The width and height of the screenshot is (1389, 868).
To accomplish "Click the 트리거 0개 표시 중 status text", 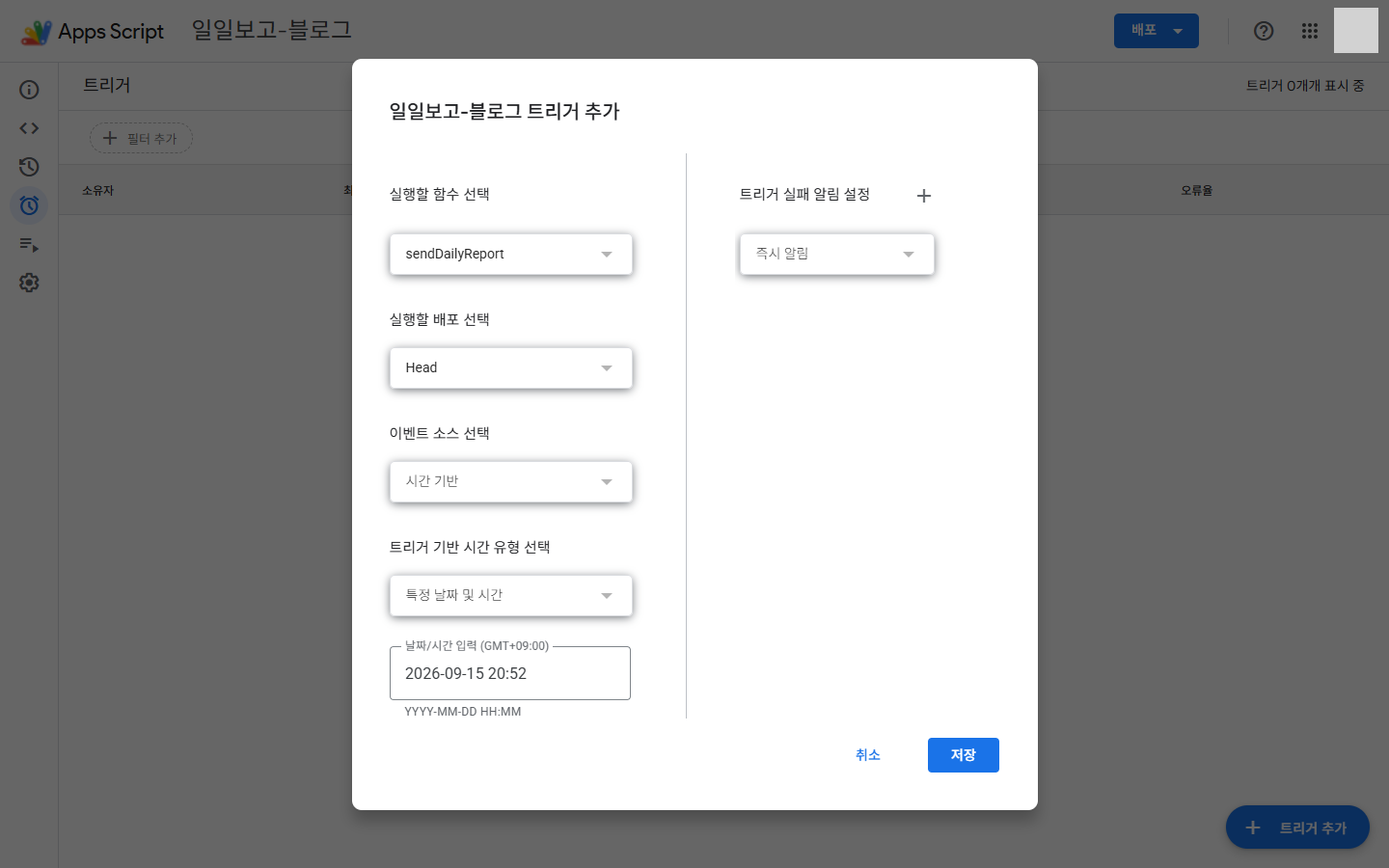I will 1305,86.
